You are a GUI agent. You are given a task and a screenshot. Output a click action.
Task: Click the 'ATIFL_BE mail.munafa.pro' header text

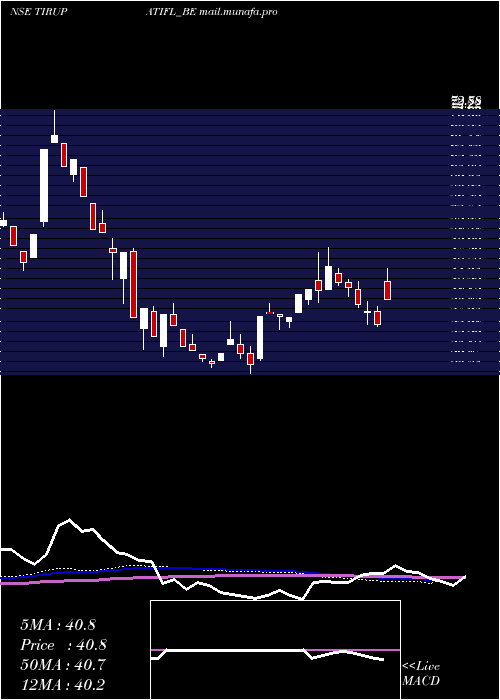tap(211, 12)
